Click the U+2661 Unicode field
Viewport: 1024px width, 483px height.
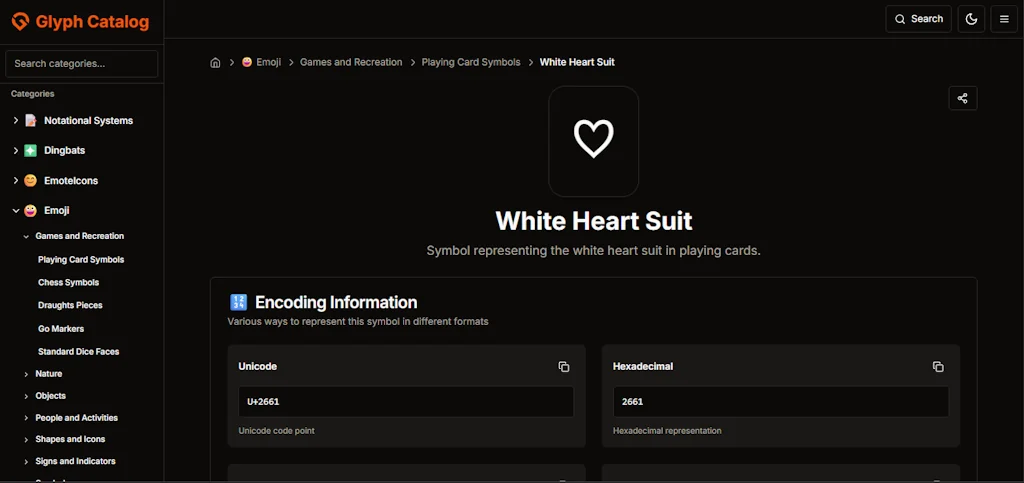[x=406, y=401]
